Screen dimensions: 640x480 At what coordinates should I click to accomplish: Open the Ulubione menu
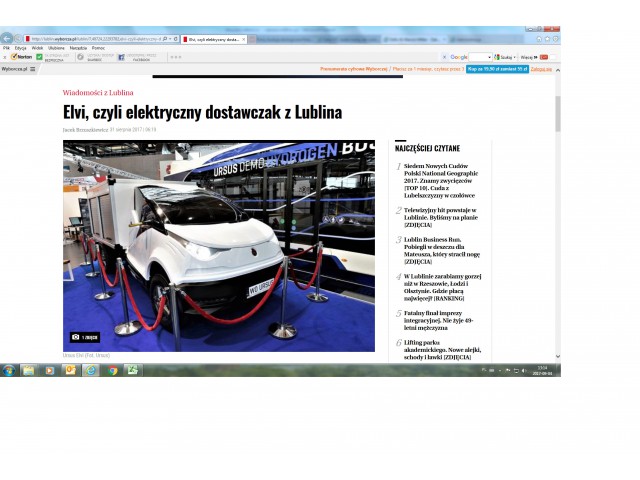(55, 47)
